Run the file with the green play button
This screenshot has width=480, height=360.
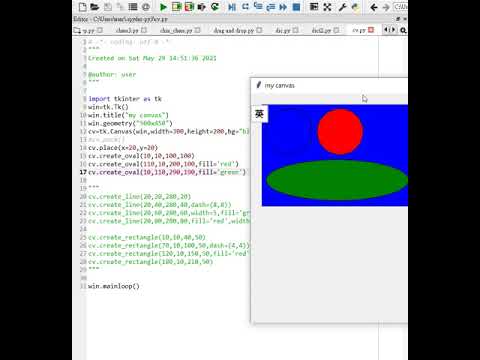(163, 7)
